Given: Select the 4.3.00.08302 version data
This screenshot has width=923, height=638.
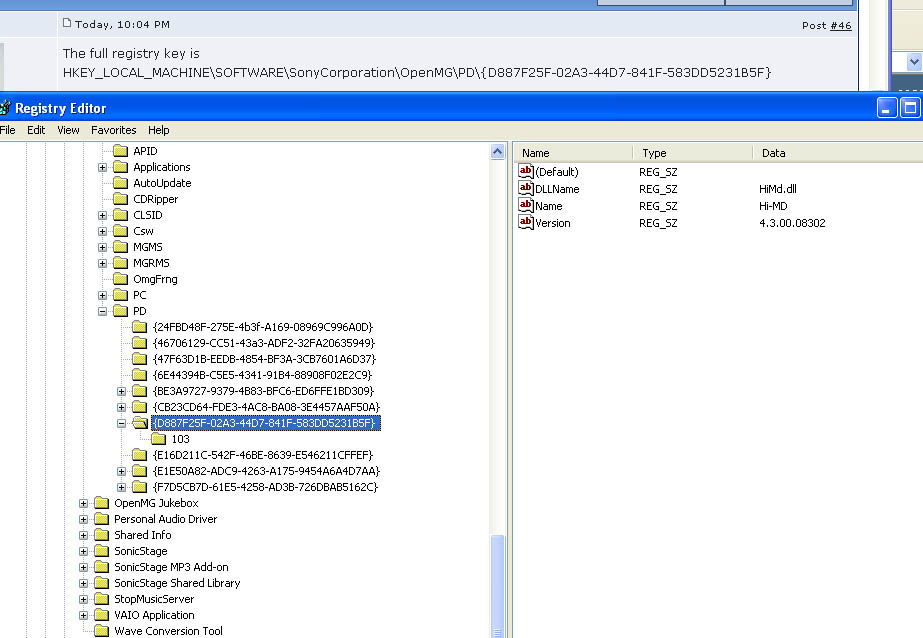Looking at the screenshot, I should click(x=792, y=222).
